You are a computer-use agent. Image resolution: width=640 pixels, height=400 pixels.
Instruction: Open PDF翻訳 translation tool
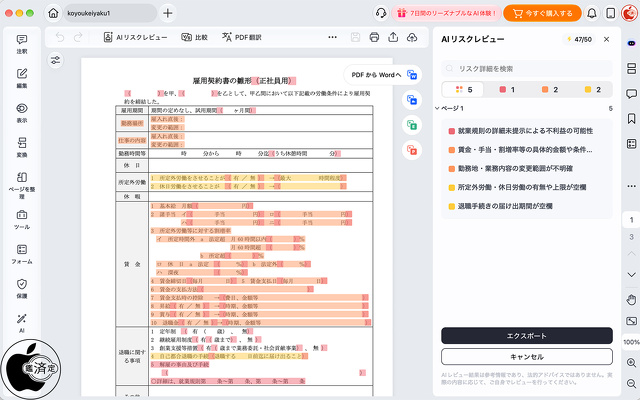pyautogui.click(x=242, y=37)
